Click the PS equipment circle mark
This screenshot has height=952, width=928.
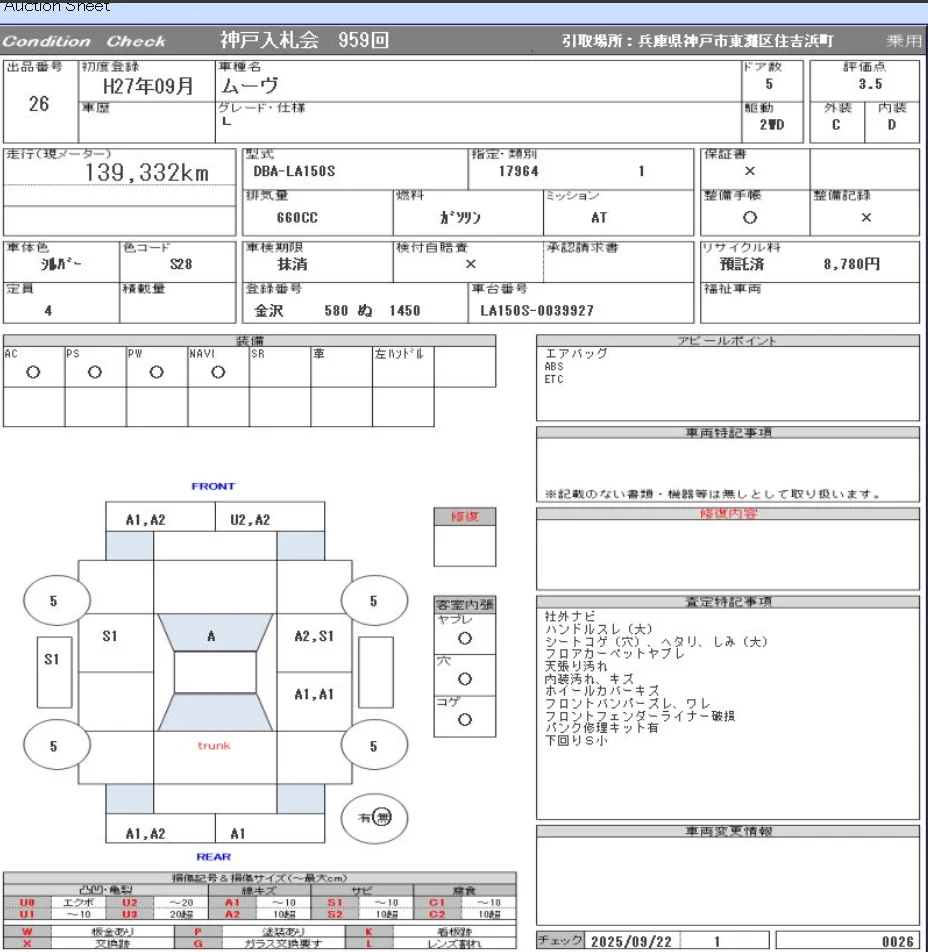coord(95,372)
